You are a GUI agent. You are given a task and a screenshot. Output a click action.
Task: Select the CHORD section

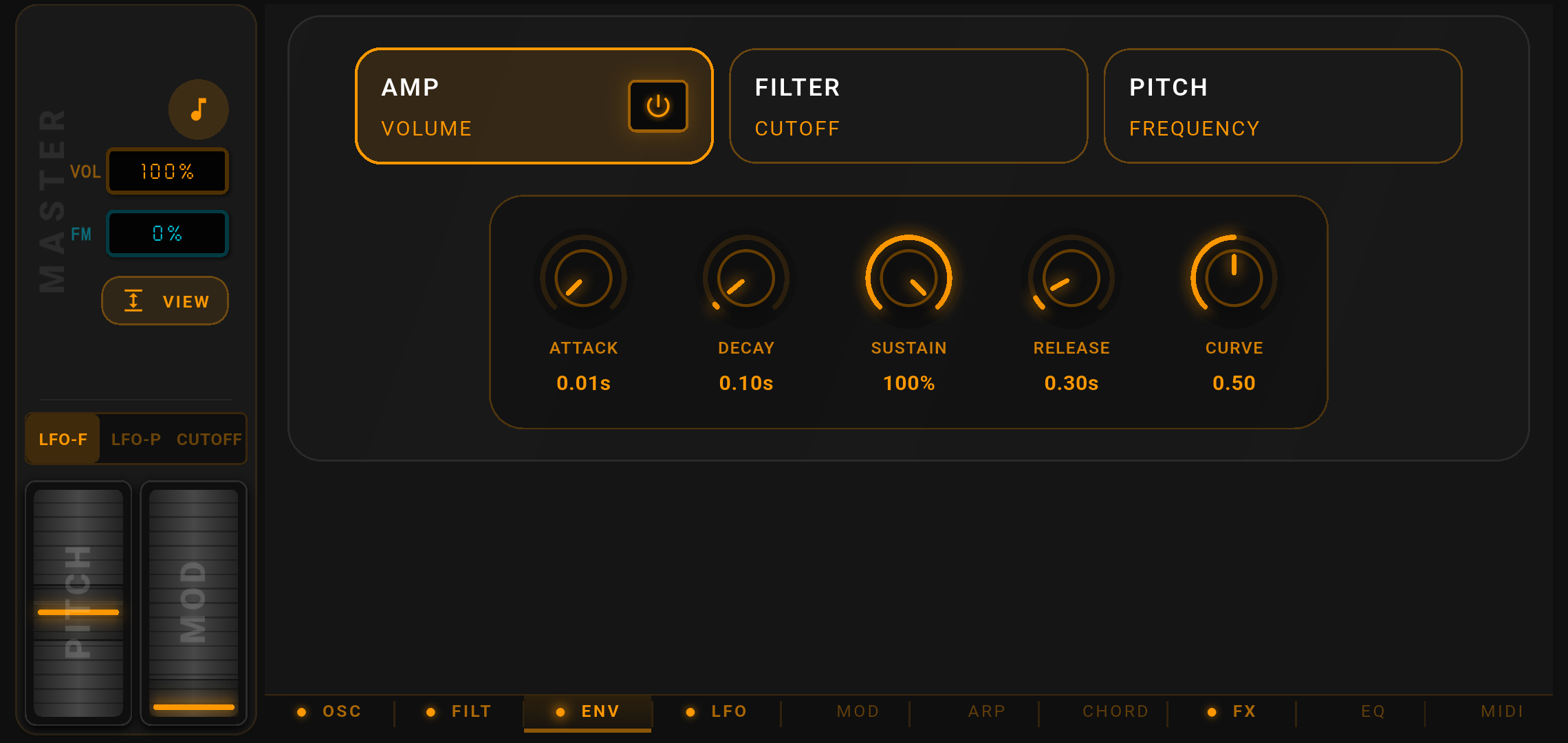tap(1115, 711)
